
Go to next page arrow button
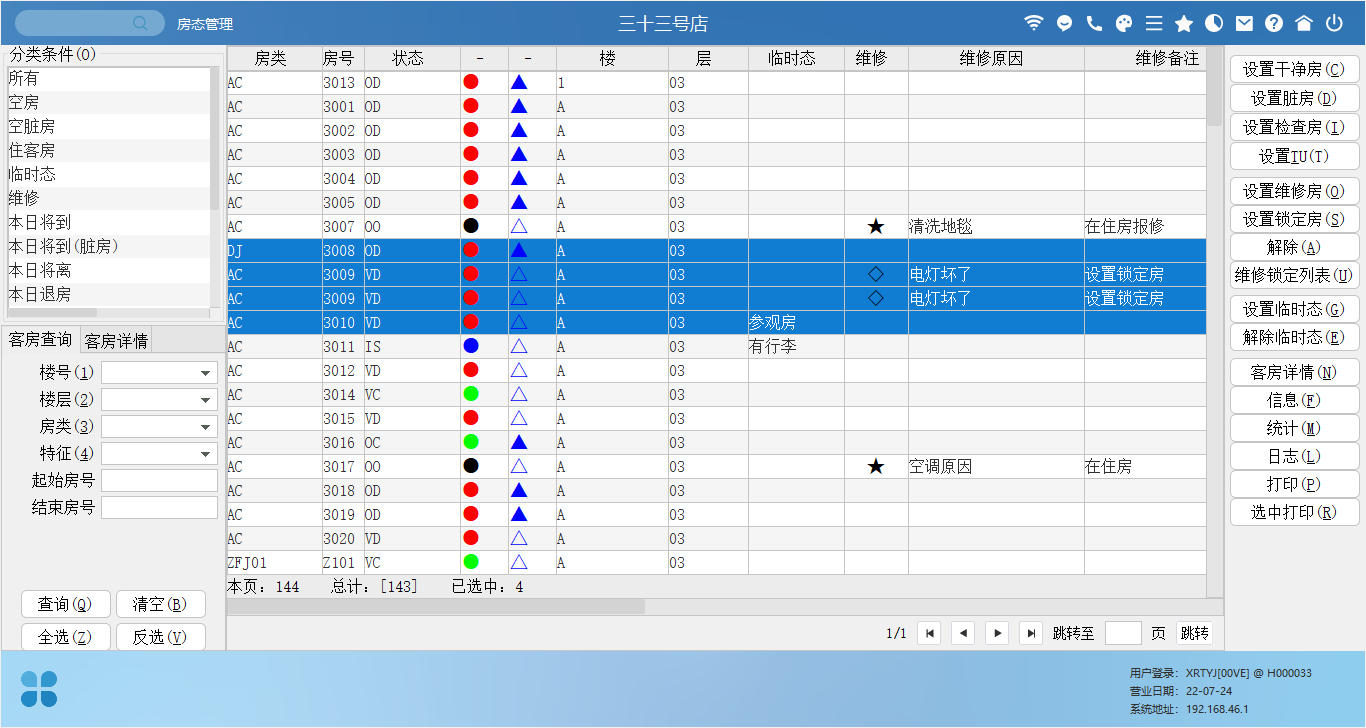997,633
